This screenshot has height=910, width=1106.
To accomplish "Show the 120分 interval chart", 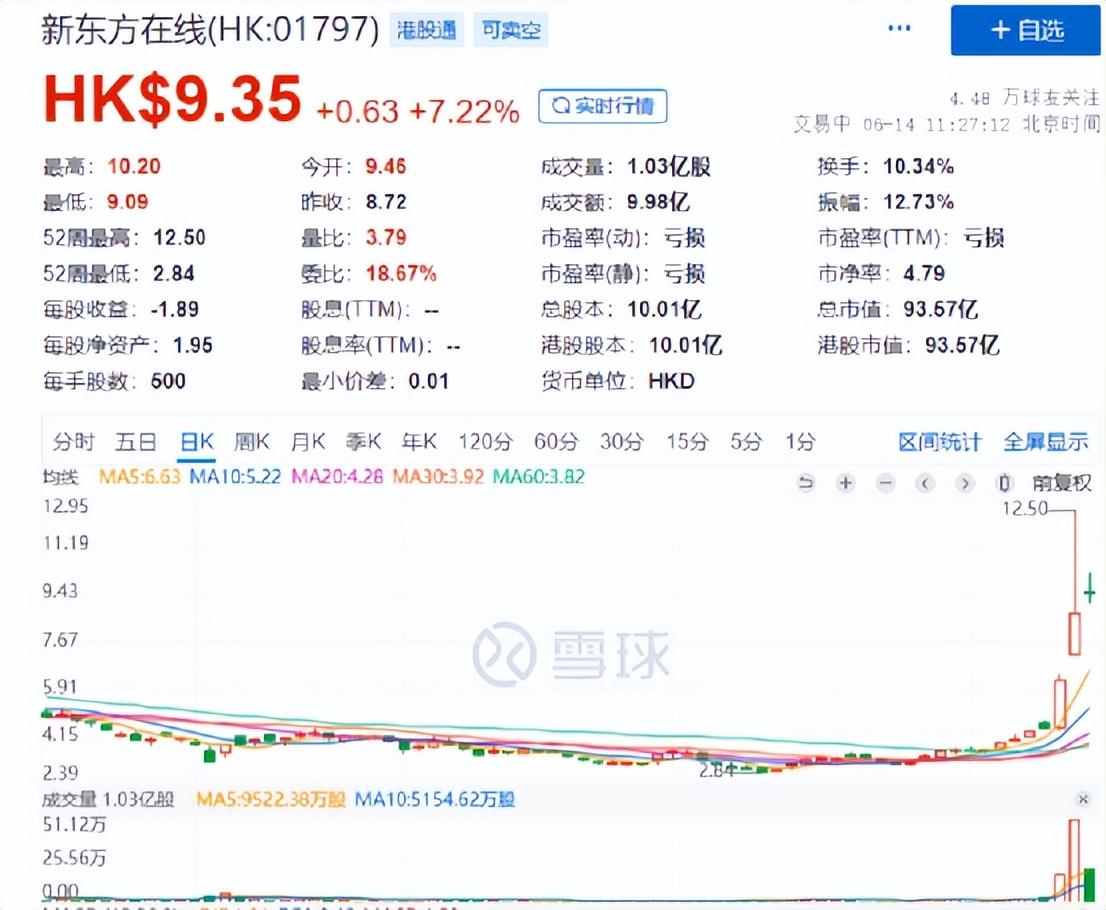I will (485, 442).
